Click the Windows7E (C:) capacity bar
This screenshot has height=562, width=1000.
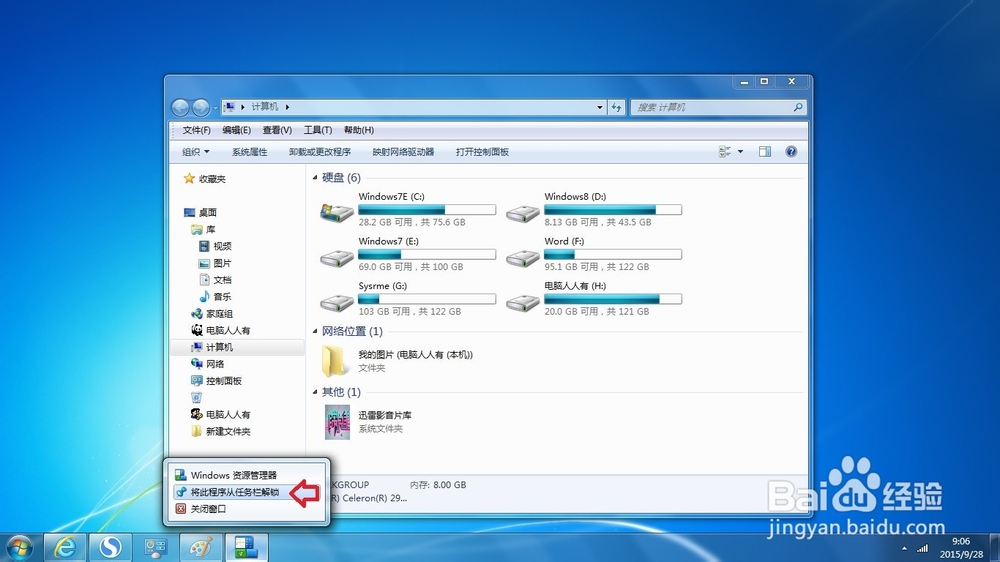pyautogui.click(x=427, y=209)
